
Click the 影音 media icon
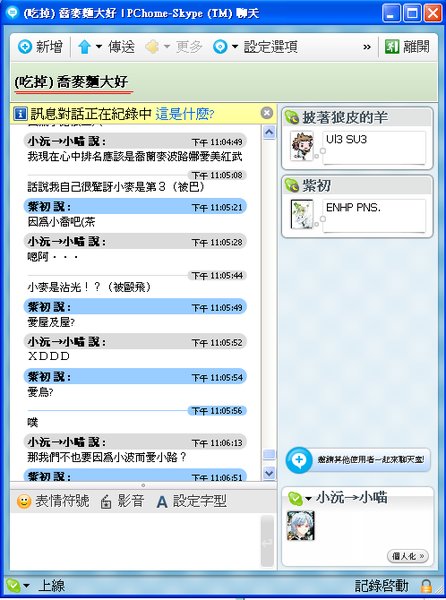106,502
